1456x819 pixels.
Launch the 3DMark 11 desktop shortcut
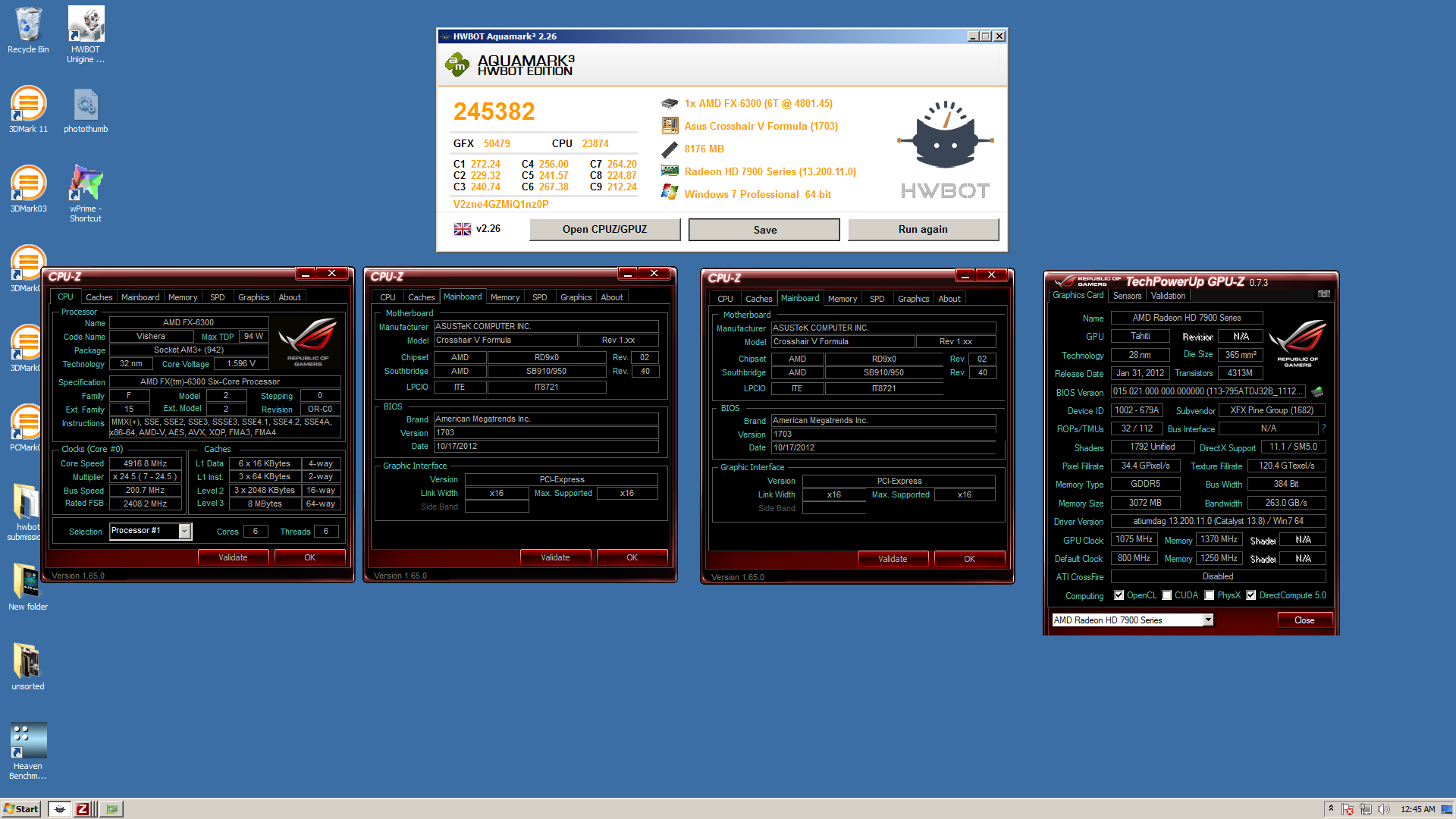28,110
